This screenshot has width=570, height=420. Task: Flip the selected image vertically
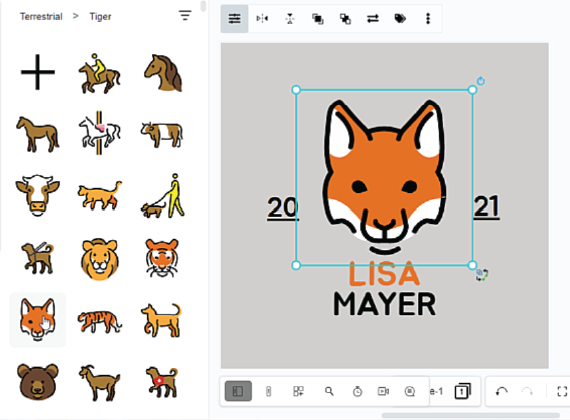tap(290, 19)
